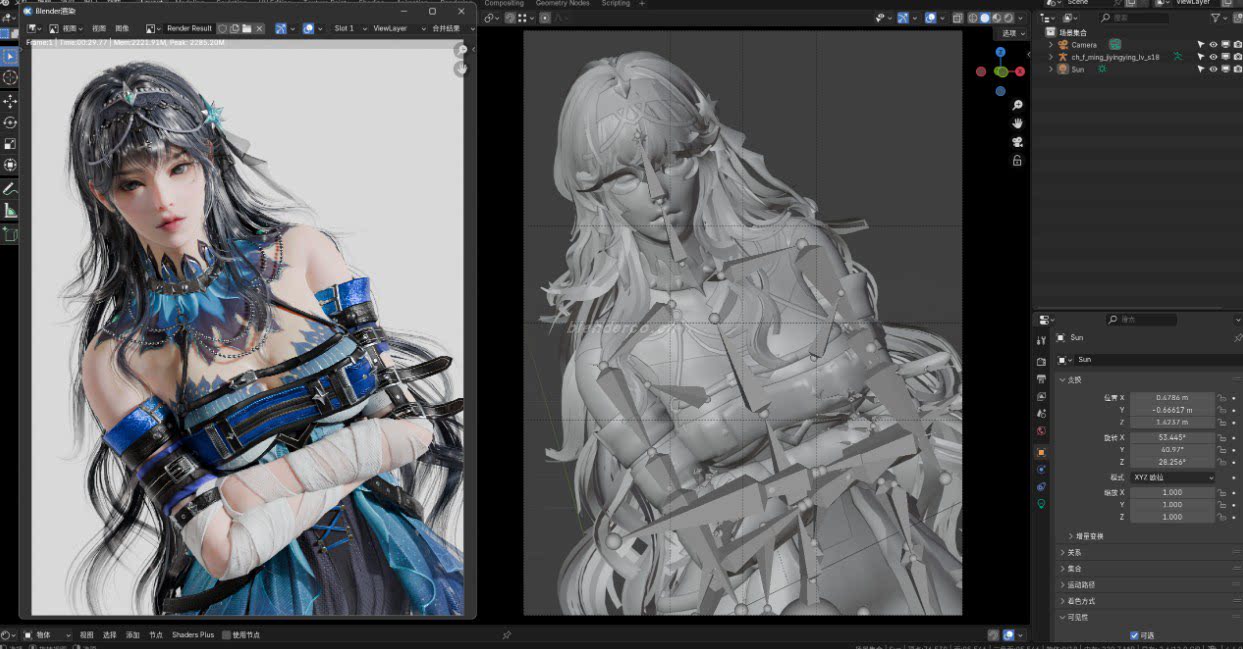Expand the Camera item in outliner
1243x649 pixels.
[x=1050, y=45]
